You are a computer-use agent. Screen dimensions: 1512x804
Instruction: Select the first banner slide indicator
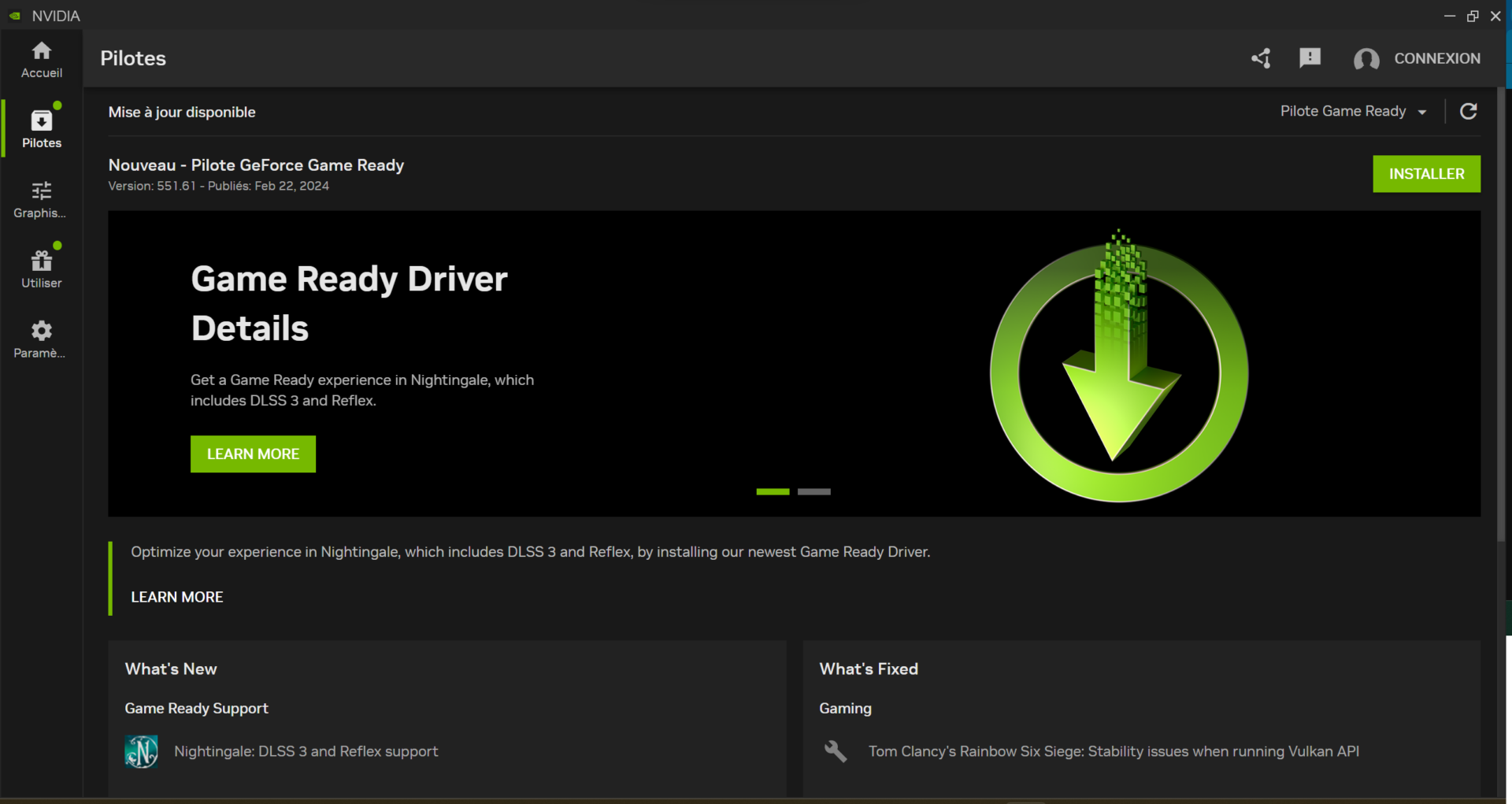(773, 491)
